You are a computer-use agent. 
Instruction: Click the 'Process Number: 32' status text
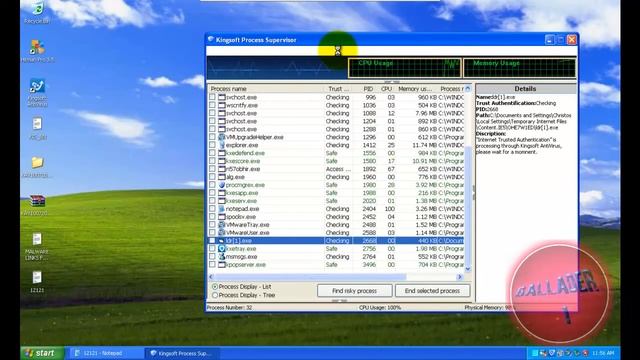(x=229, y=307)
